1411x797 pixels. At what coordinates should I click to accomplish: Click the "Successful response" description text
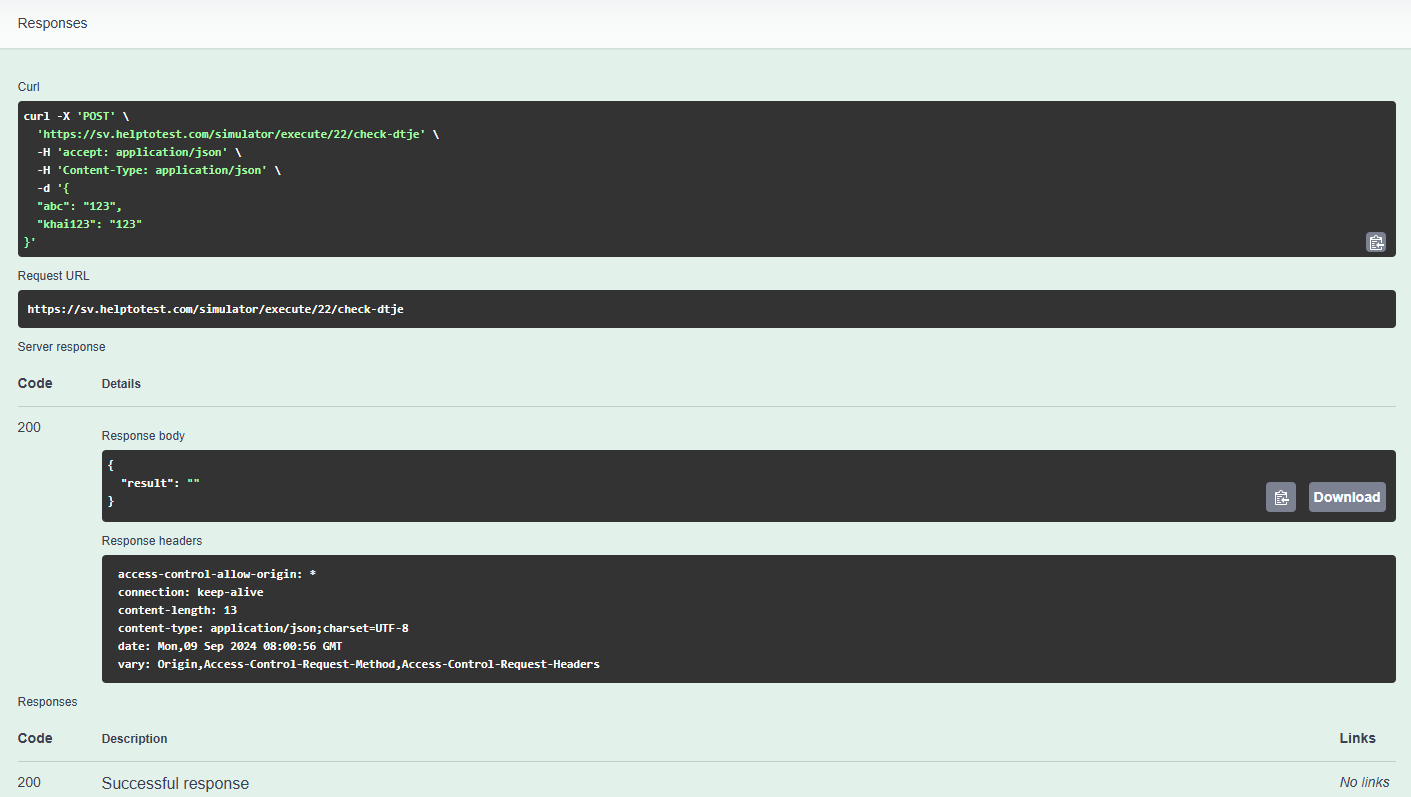[175, 783]
